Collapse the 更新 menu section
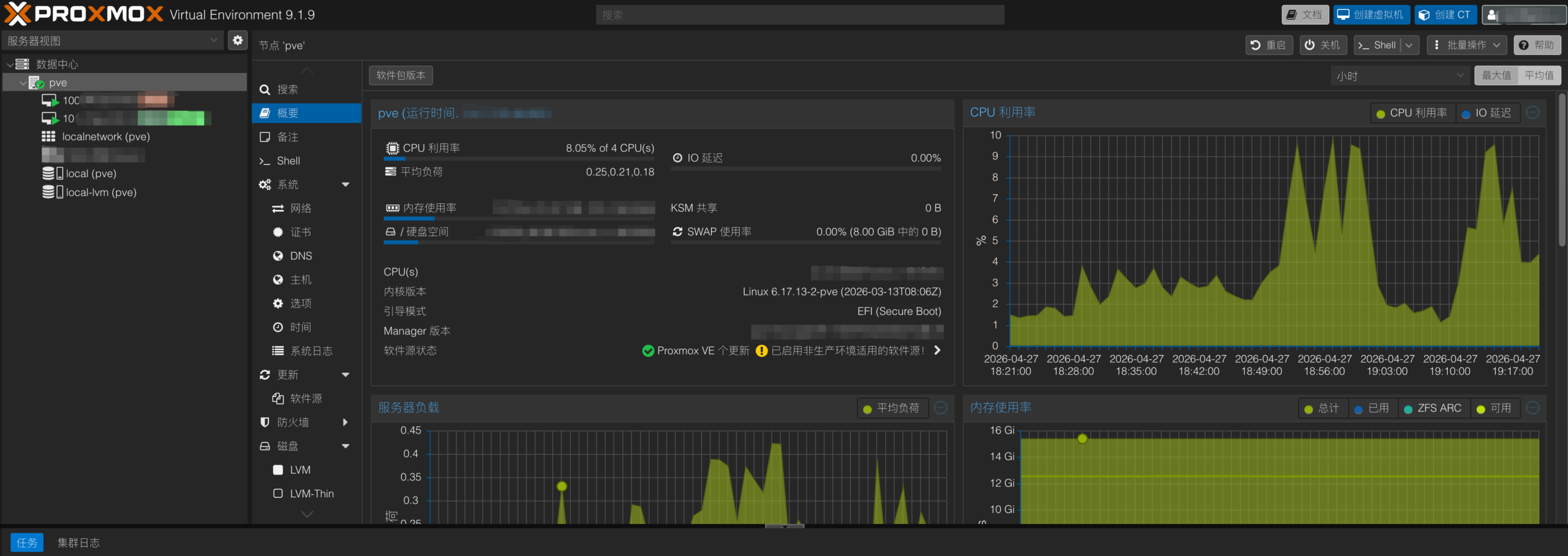 point(346,375)
